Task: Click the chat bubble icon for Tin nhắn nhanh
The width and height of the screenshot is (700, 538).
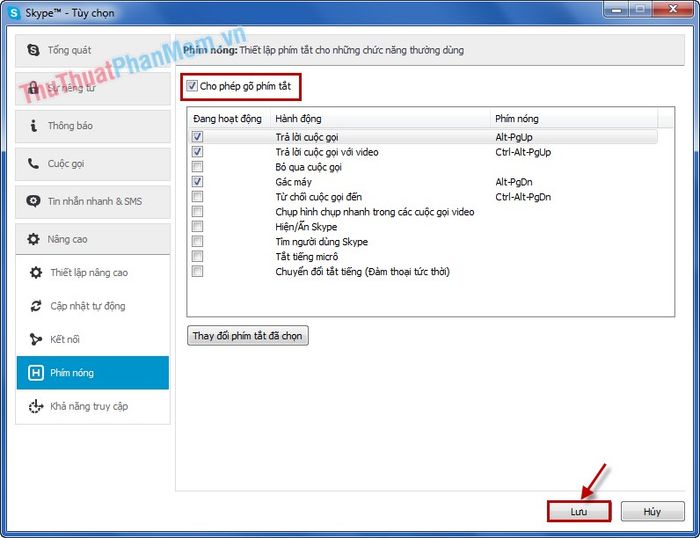Action: [x=33, y=201]
